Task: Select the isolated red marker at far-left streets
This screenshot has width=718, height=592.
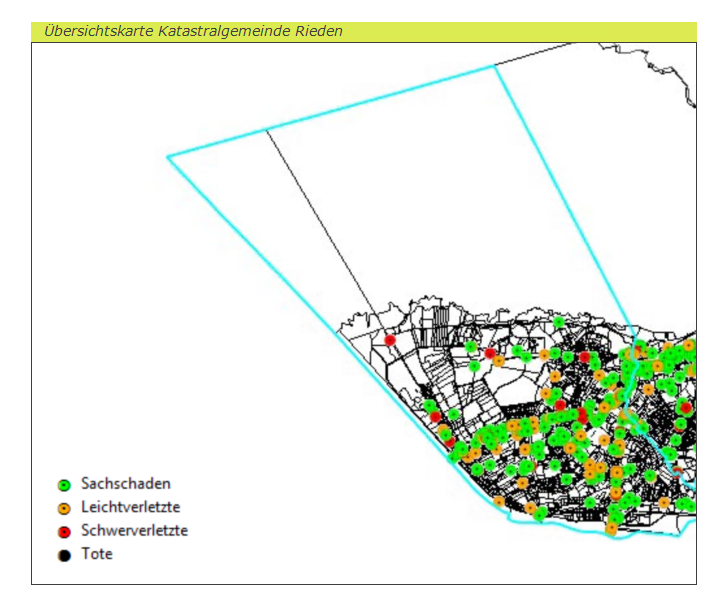Action: (390, 340)
